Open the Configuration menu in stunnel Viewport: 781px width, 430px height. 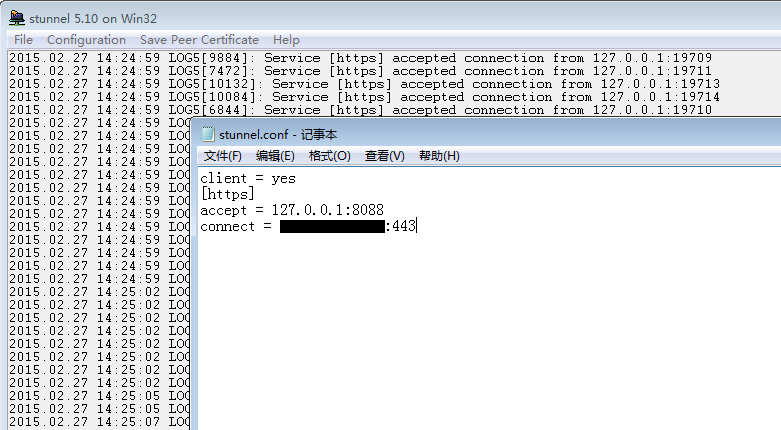[86, 39]
